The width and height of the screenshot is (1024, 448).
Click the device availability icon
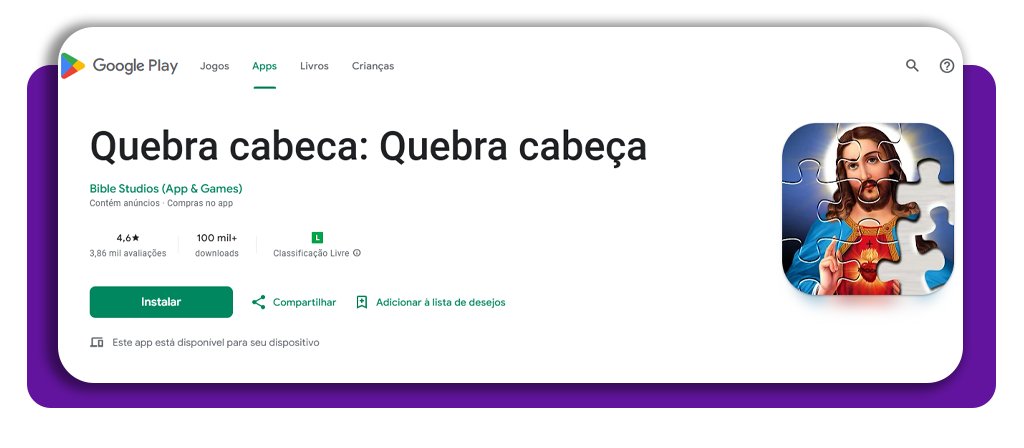point(97,342)
